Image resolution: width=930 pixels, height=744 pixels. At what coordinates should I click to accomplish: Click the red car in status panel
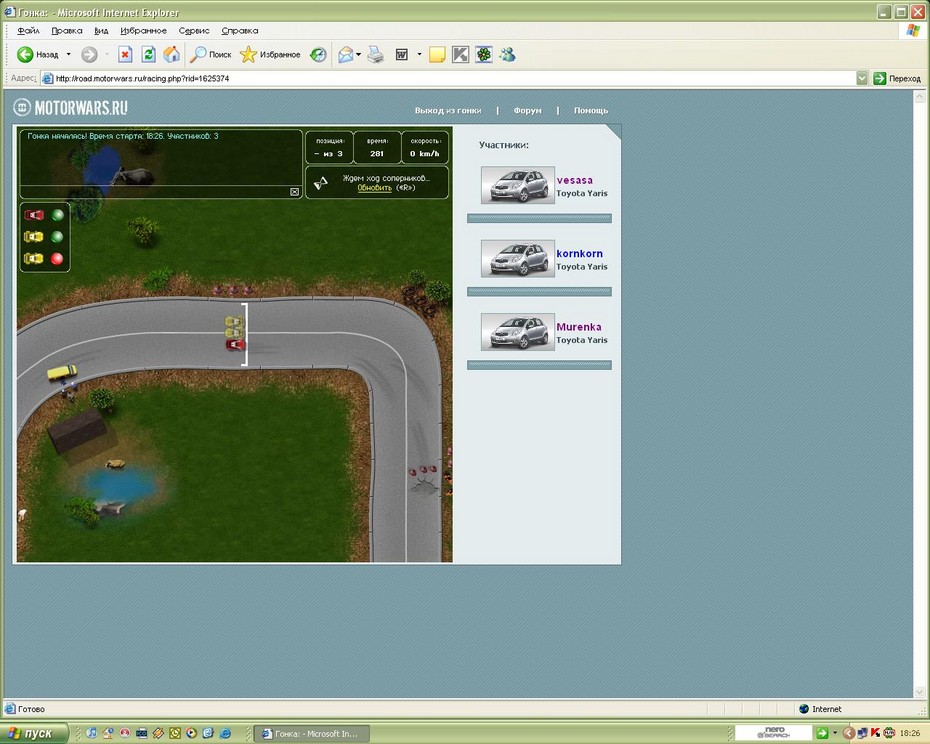[x=34, y=215]
